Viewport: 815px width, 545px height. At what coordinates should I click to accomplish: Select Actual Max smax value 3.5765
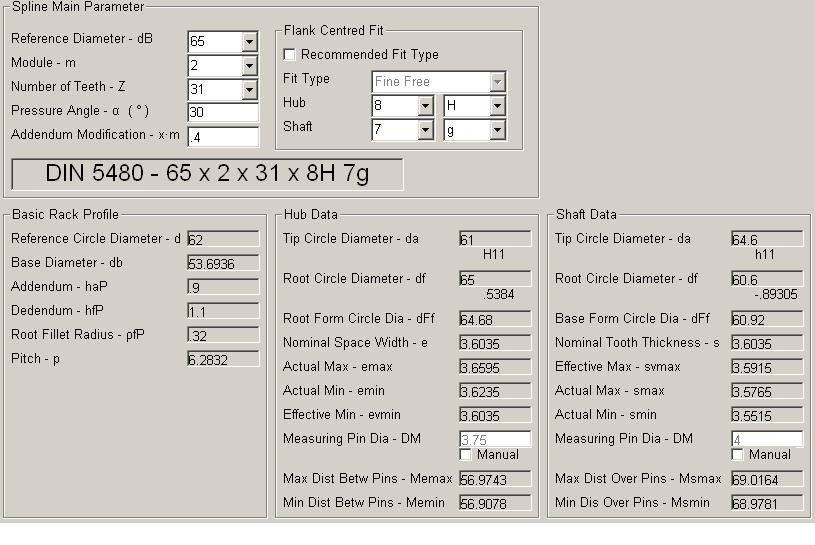(x=767, y=391)
